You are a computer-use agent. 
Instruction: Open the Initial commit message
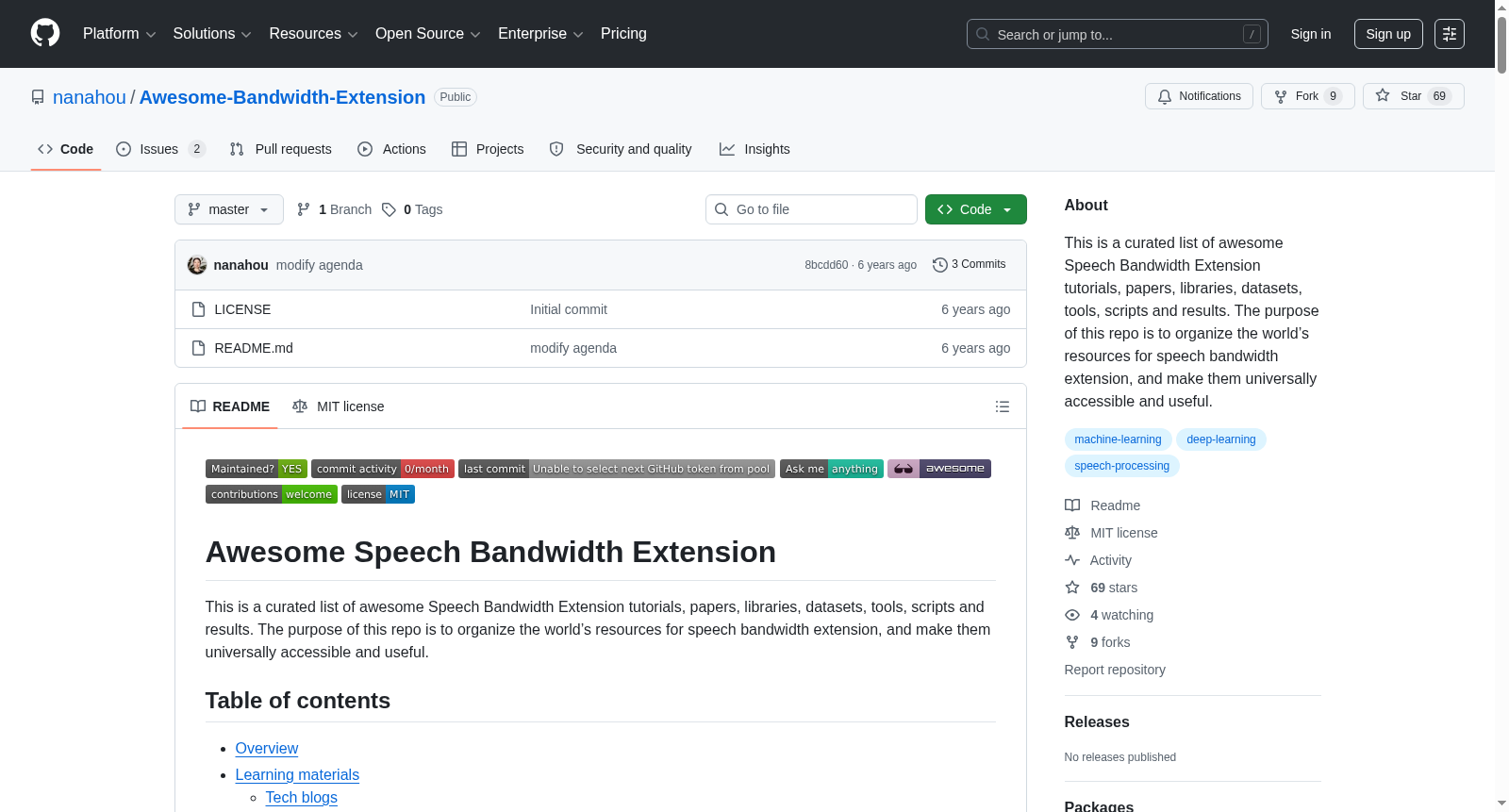click(x=569, y=309)
